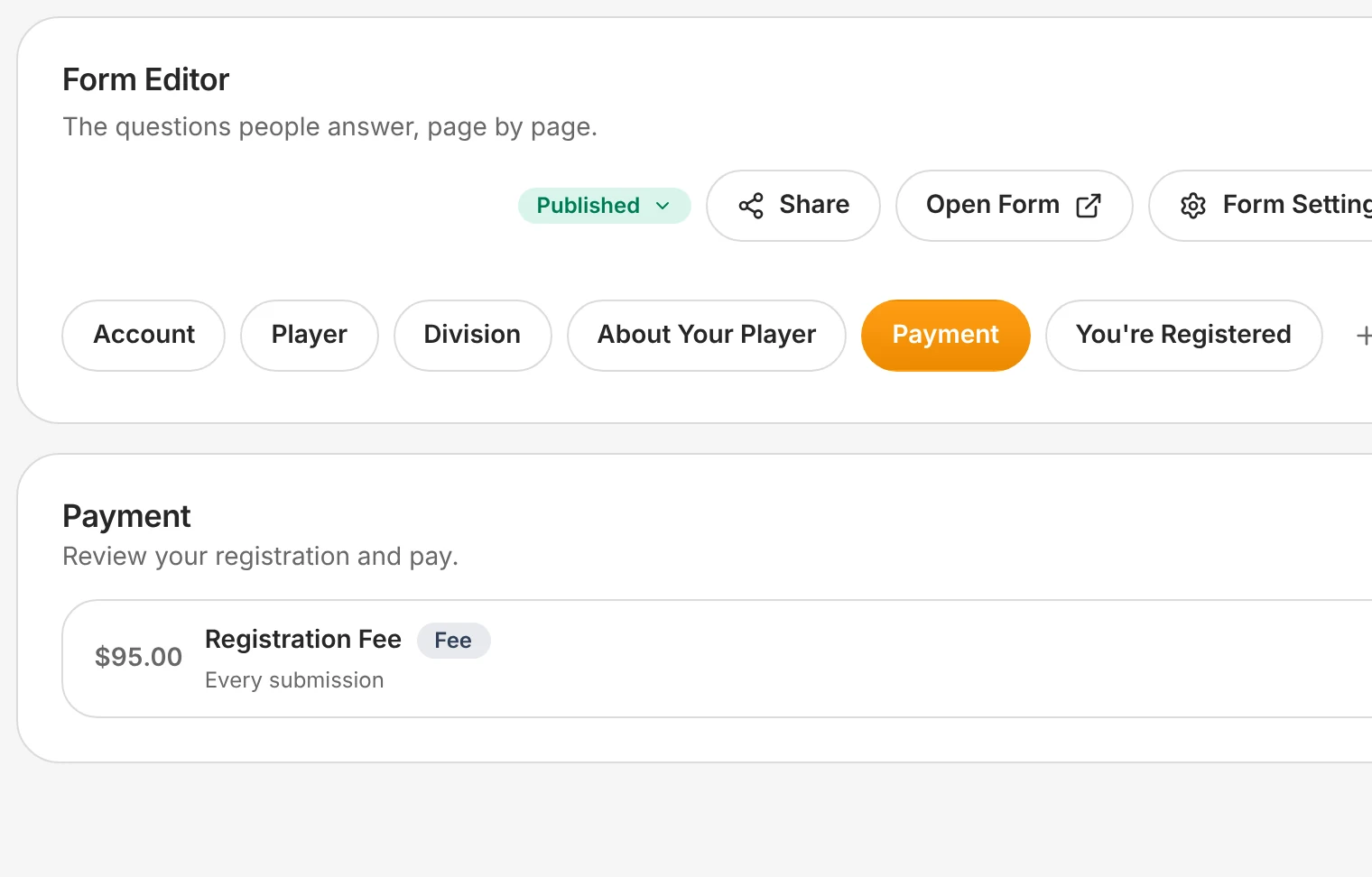The width and height of the screenshot is (1372, 877).
Task: Click the Open Form button text
Action: tap(993, 205)
